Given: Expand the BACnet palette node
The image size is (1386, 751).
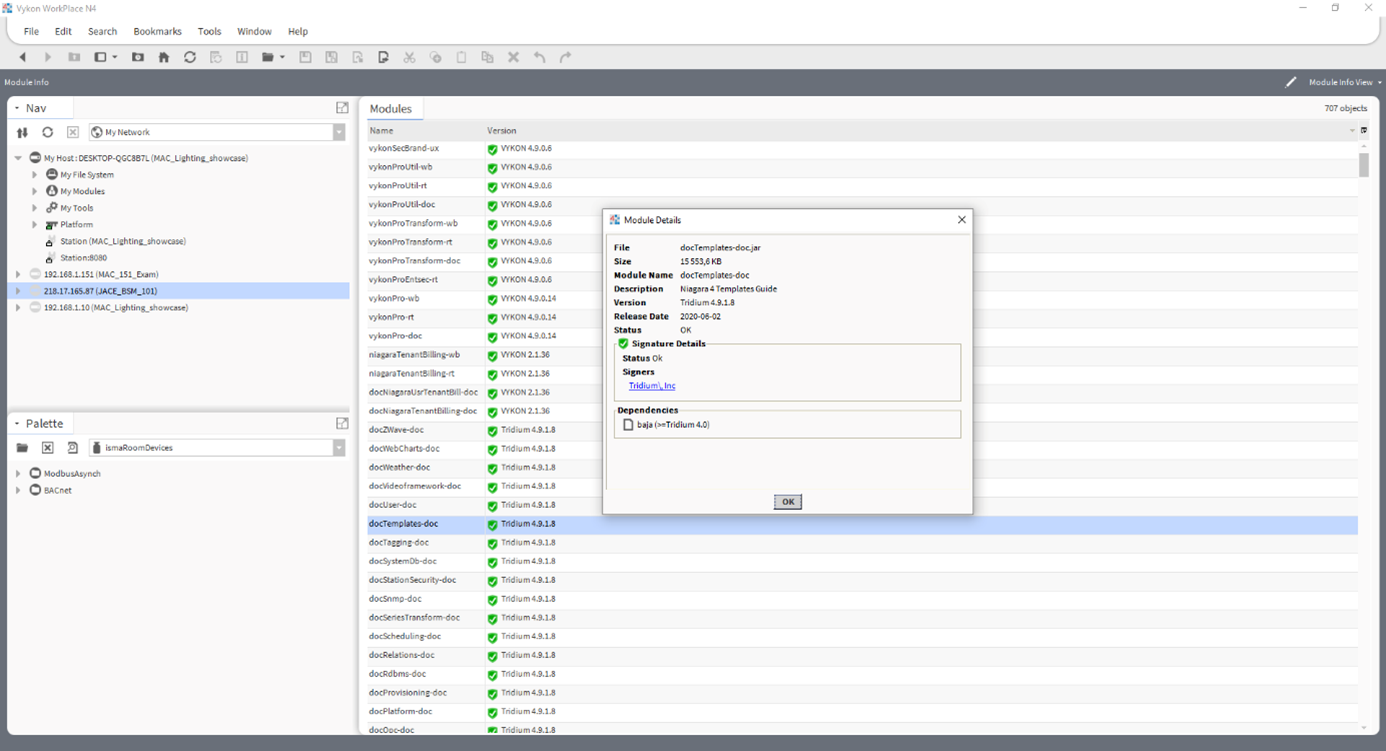Looking at the screenshot, I should (x=18, y=490).
